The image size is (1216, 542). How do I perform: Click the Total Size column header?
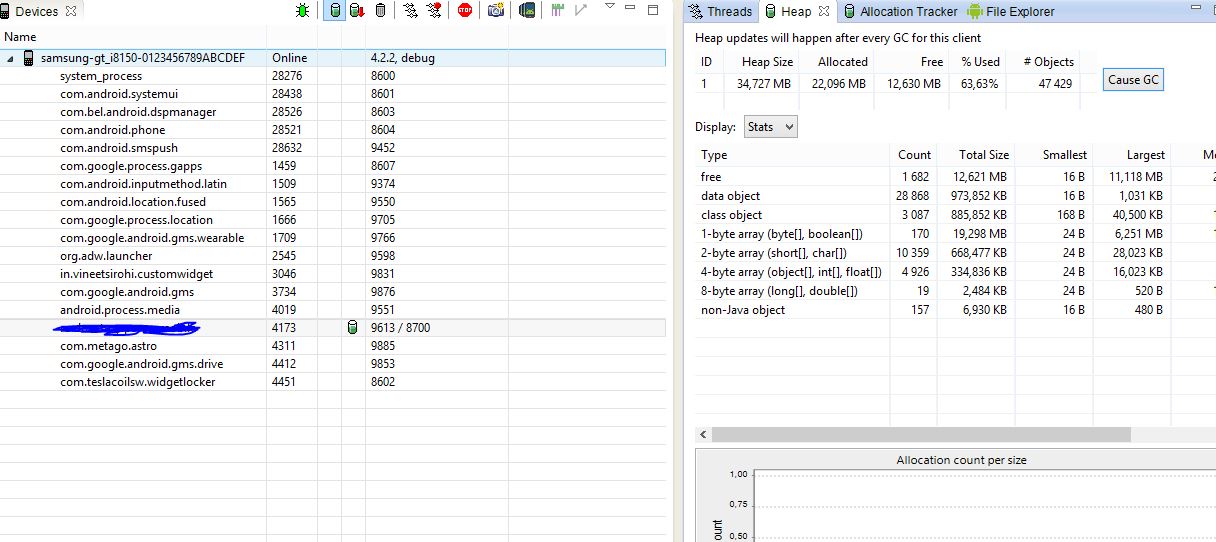point(976,155)
